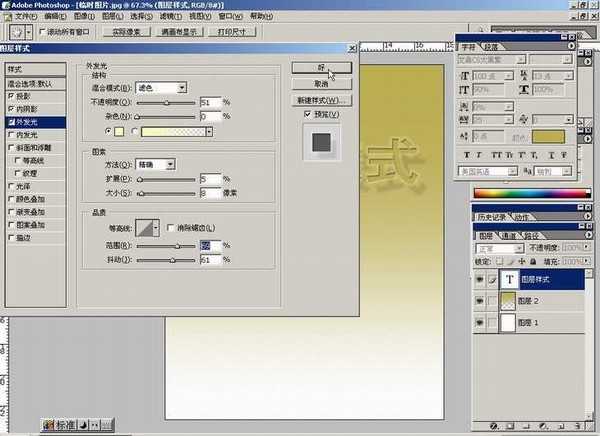Click the 打印尺寸 Print Size button
600x436 pixels.
coord(232,32)
